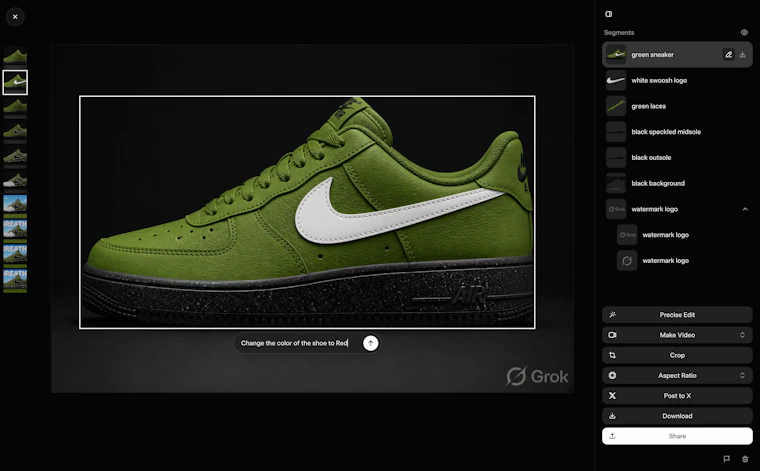This screenshot has height=471, width=760.
Task: Select the black background segment
Action: [x=677, y=183]
